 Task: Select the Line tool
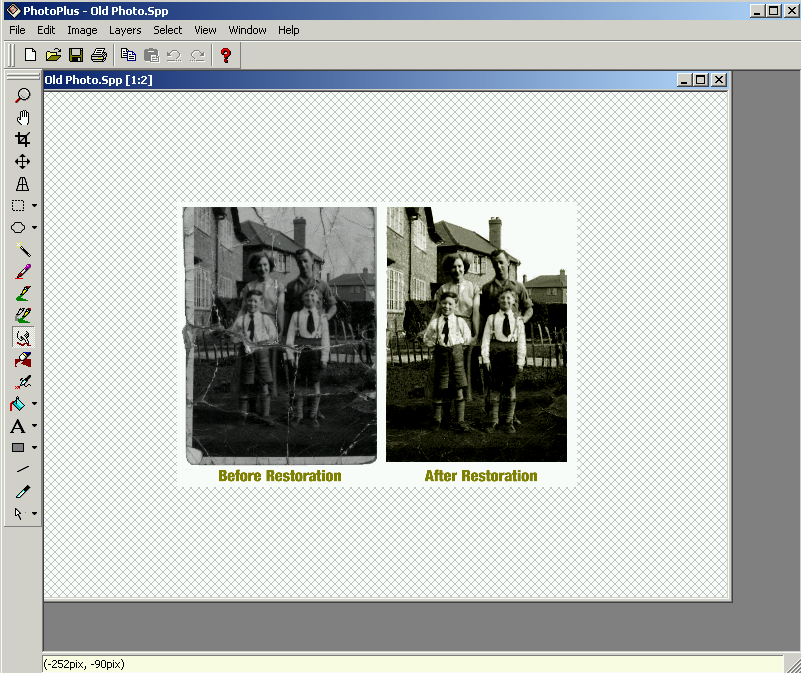[x=22, y=469]
